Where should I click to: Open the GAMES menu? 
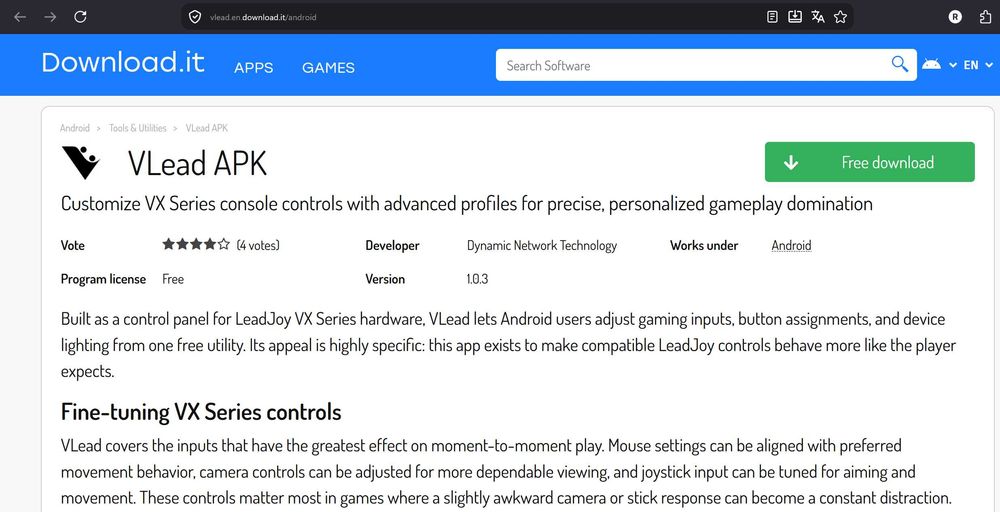click(328, 68)
